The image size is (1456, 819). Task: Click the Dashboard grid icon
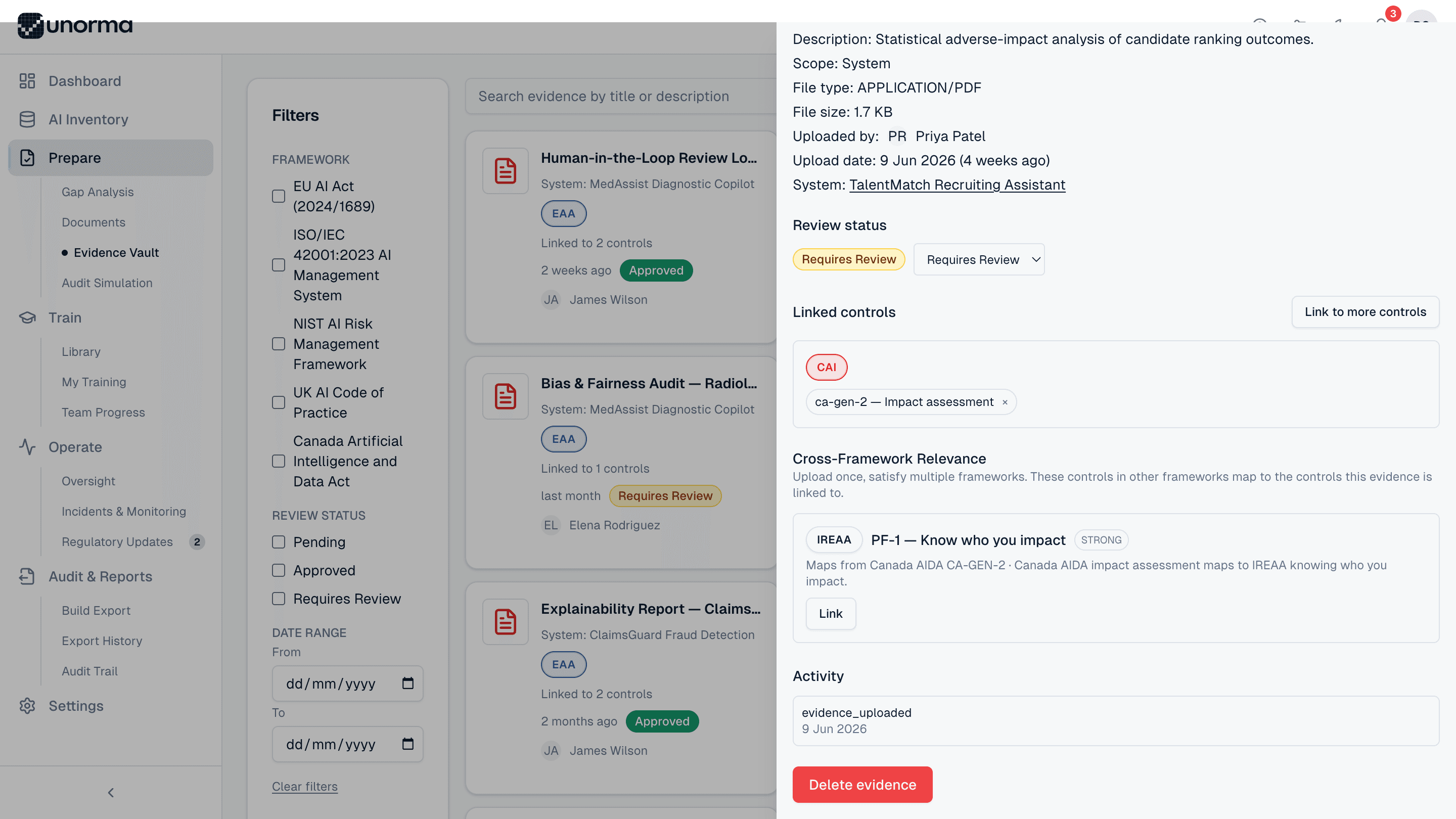27,81
